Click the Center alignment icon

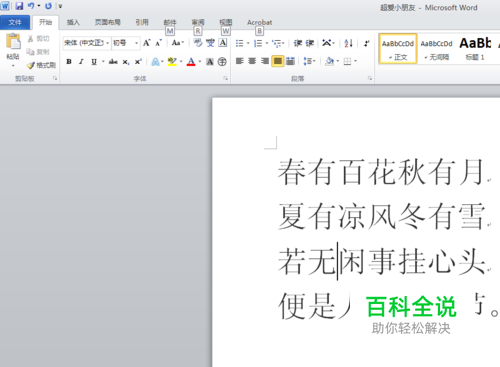click(252, 61)
